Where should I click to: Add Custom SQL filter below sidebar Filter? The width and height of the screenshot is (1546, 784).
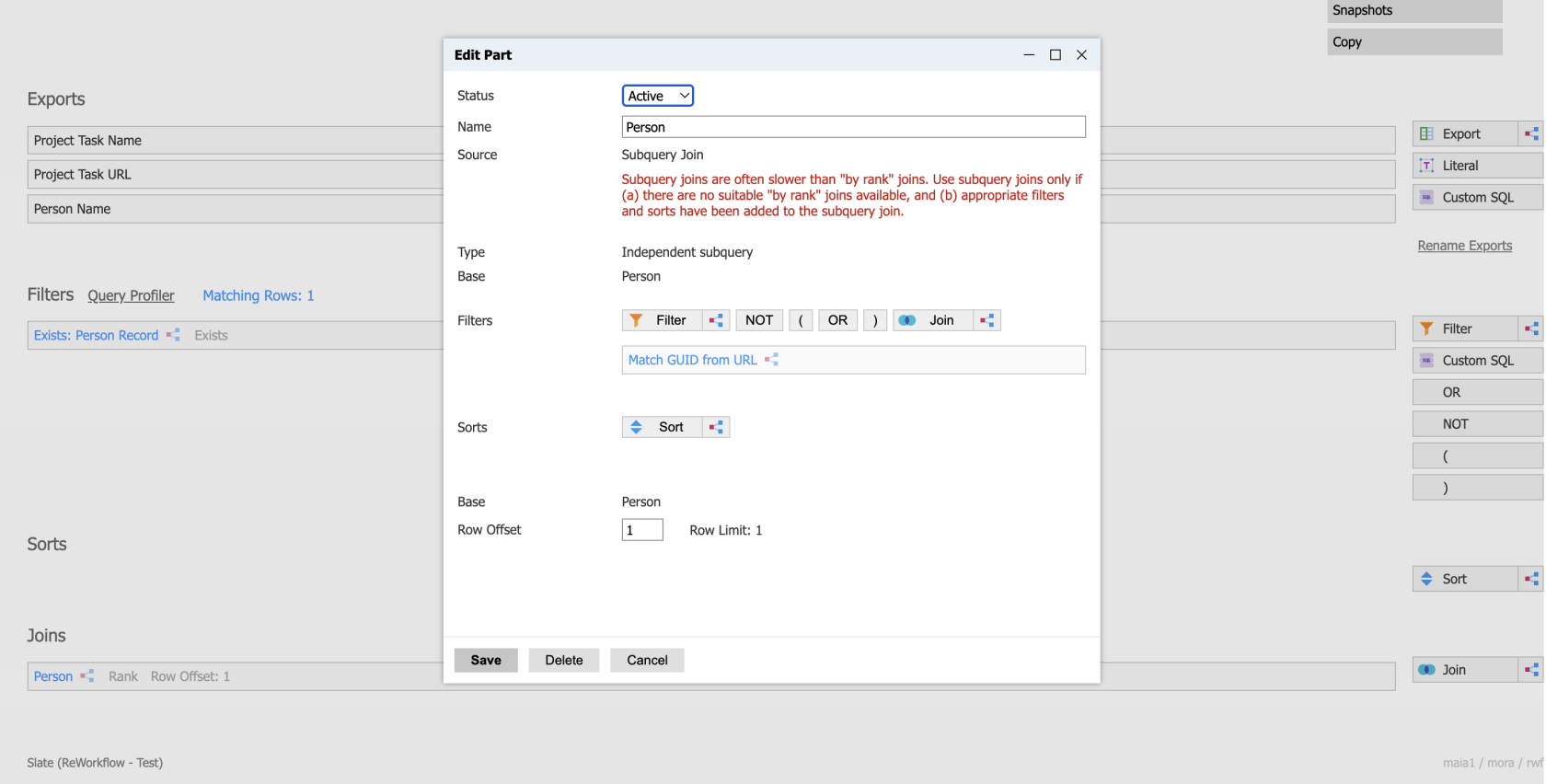click(1478, 361)
